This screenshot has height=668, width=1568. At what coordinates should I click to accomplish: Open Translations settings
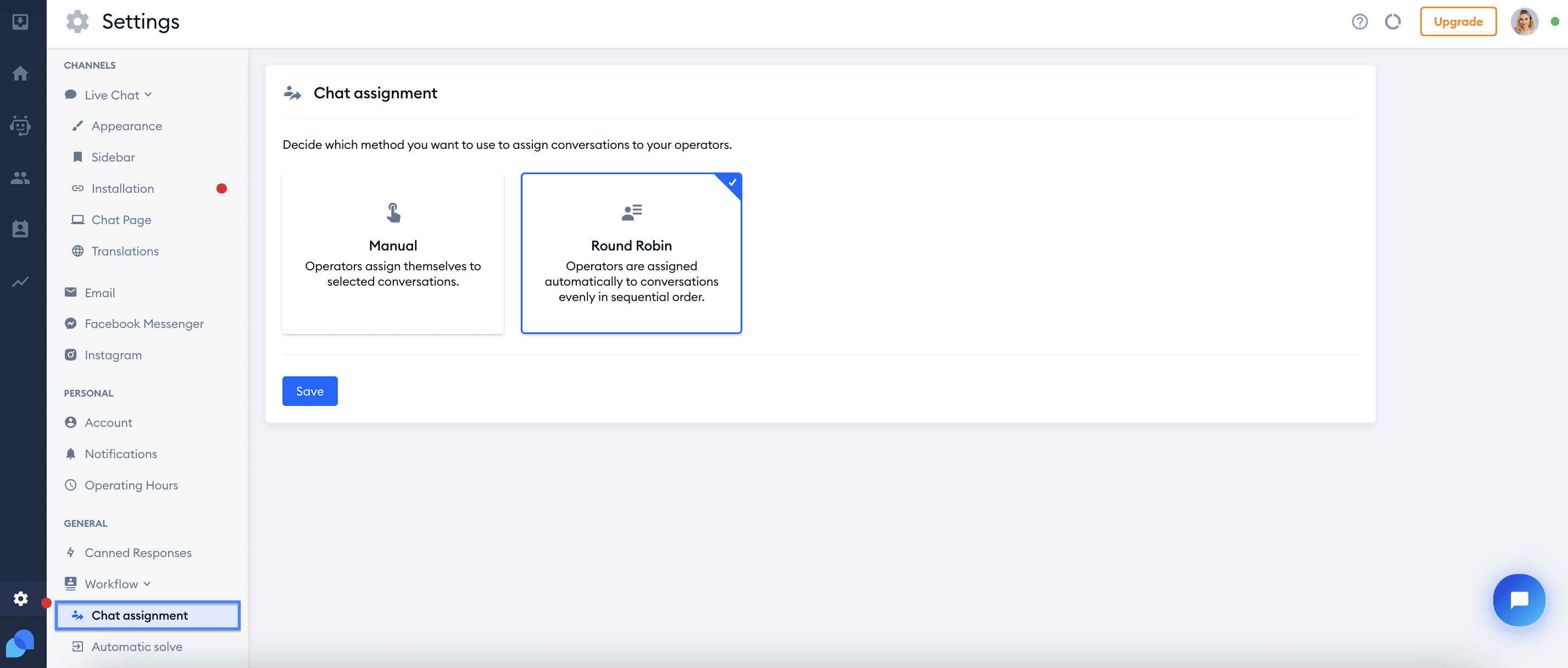(x=125, y=251)
